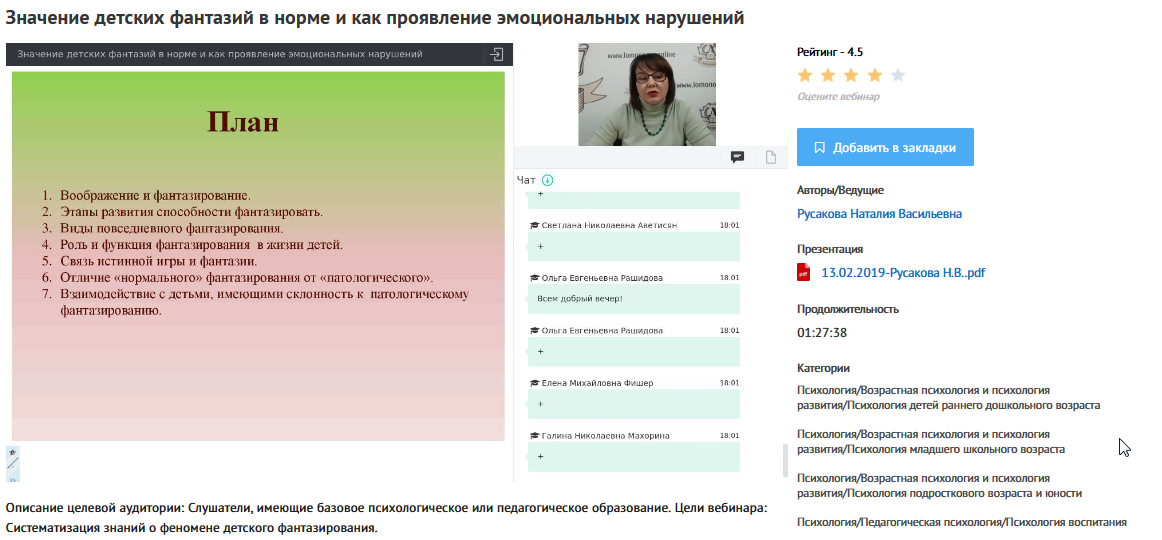Open the chat tab icon
This screenshot has width=1162, height=540.
(x=737, y=157)
